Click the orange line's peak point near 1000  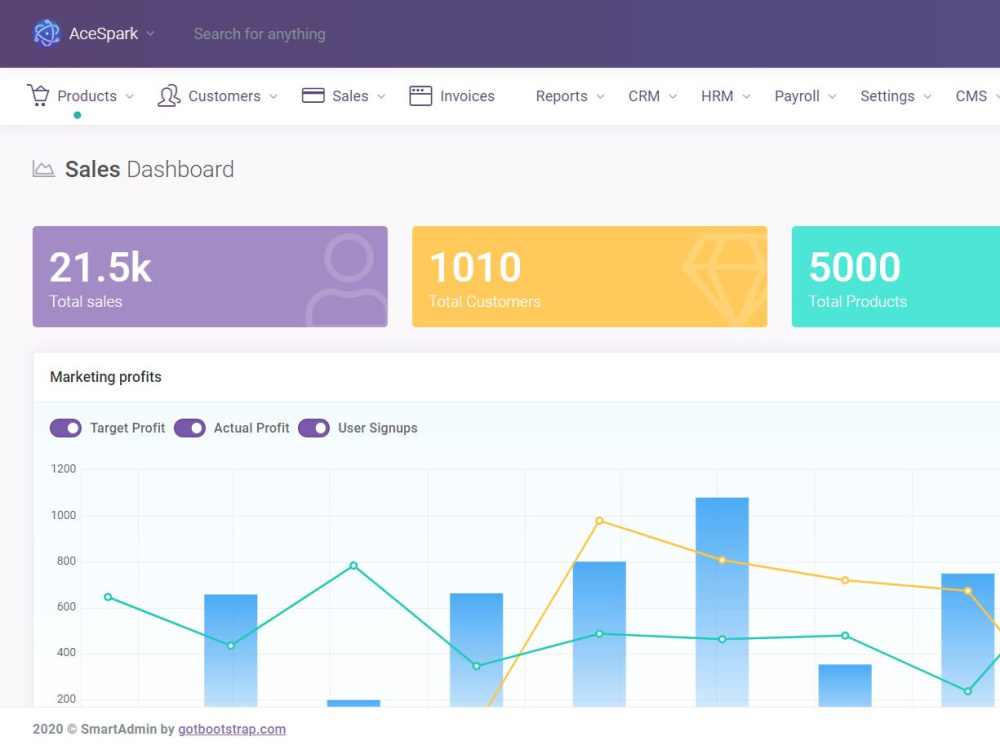599,520
